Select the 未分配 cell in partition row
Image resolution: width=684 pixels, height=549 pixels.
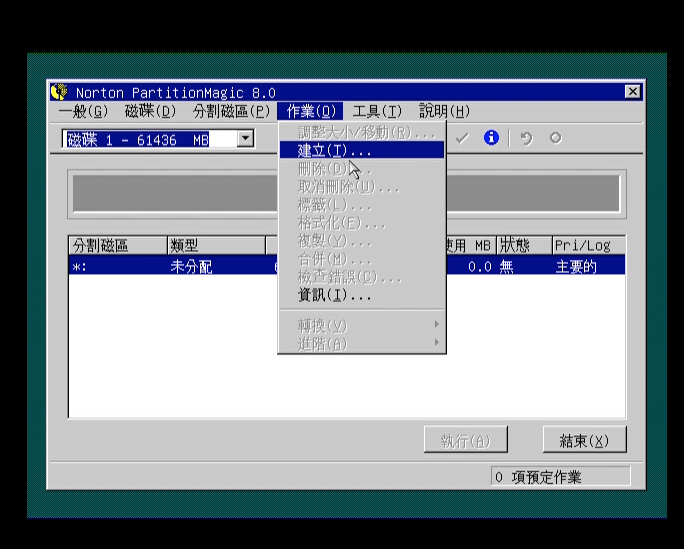(191, 266)
